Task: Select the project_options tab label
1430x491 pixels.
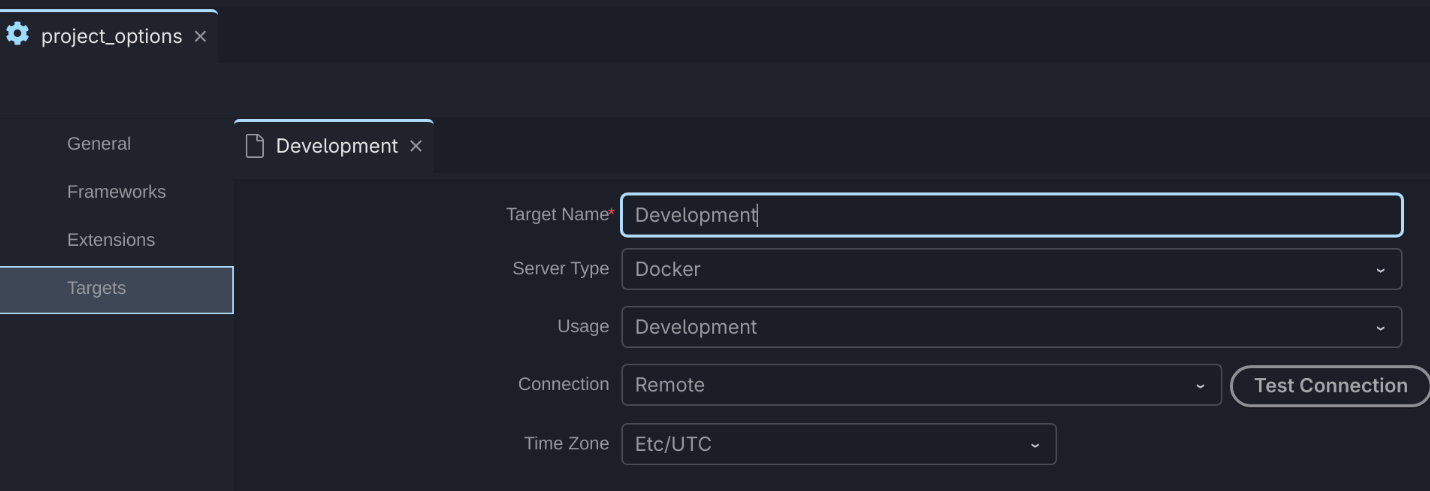Action: (111, 36)
